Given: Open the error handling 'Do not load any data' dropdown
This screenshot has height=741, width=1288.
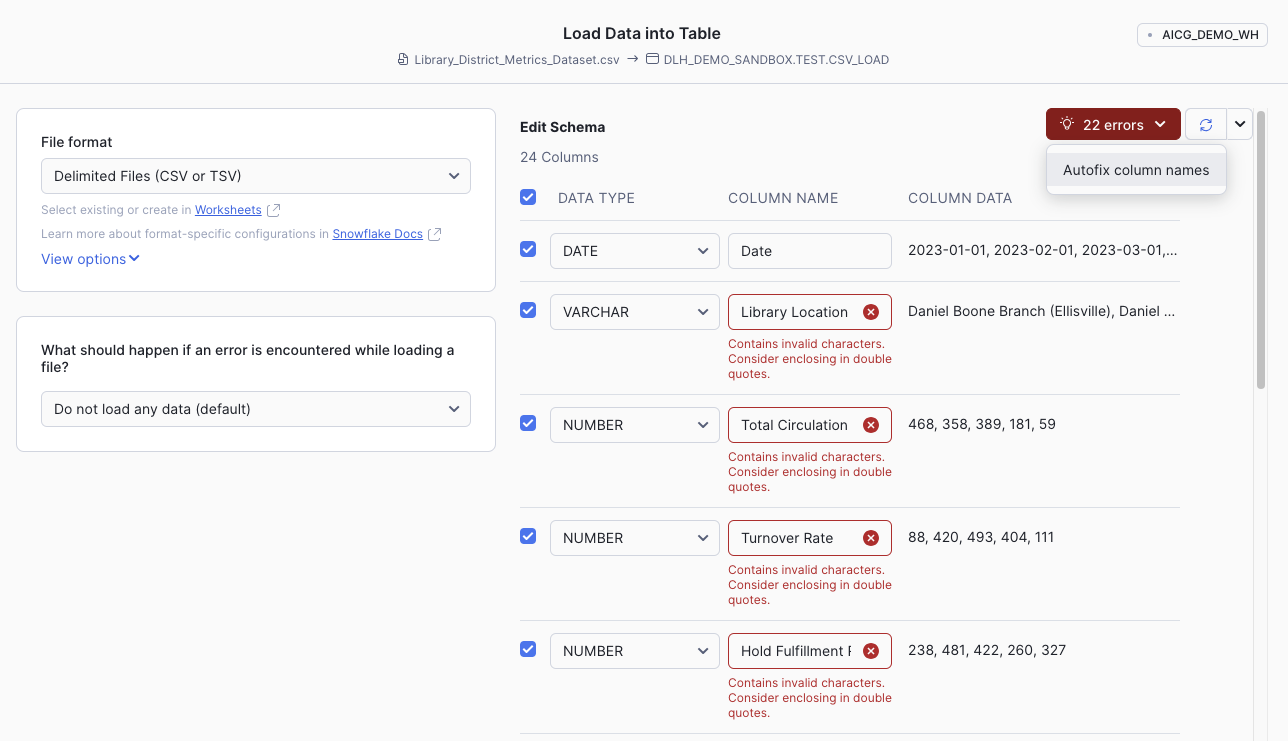Looking at the screenshot, I should (x=256, y=409).
